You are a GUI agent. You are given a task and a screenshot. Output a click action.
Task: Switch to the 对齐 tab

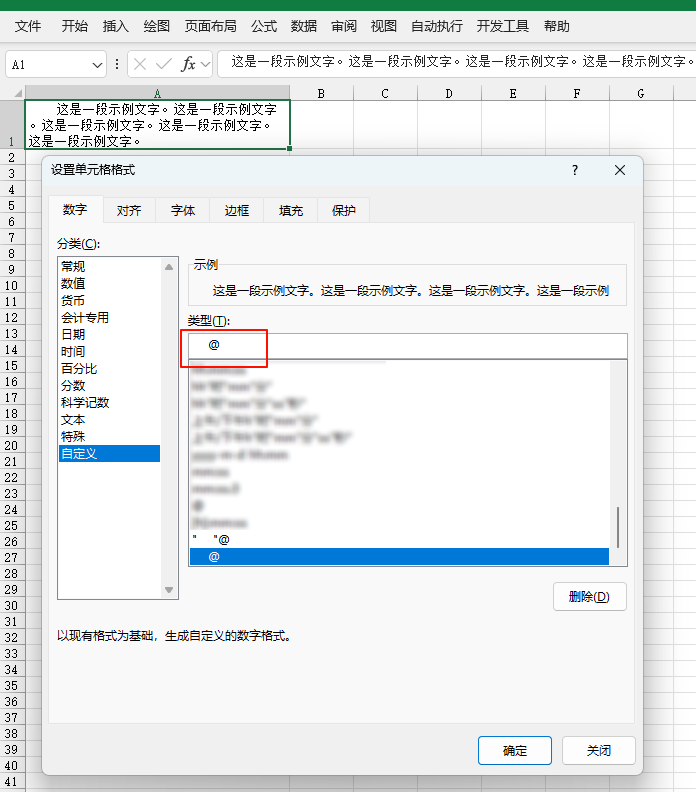coord(129,211)
